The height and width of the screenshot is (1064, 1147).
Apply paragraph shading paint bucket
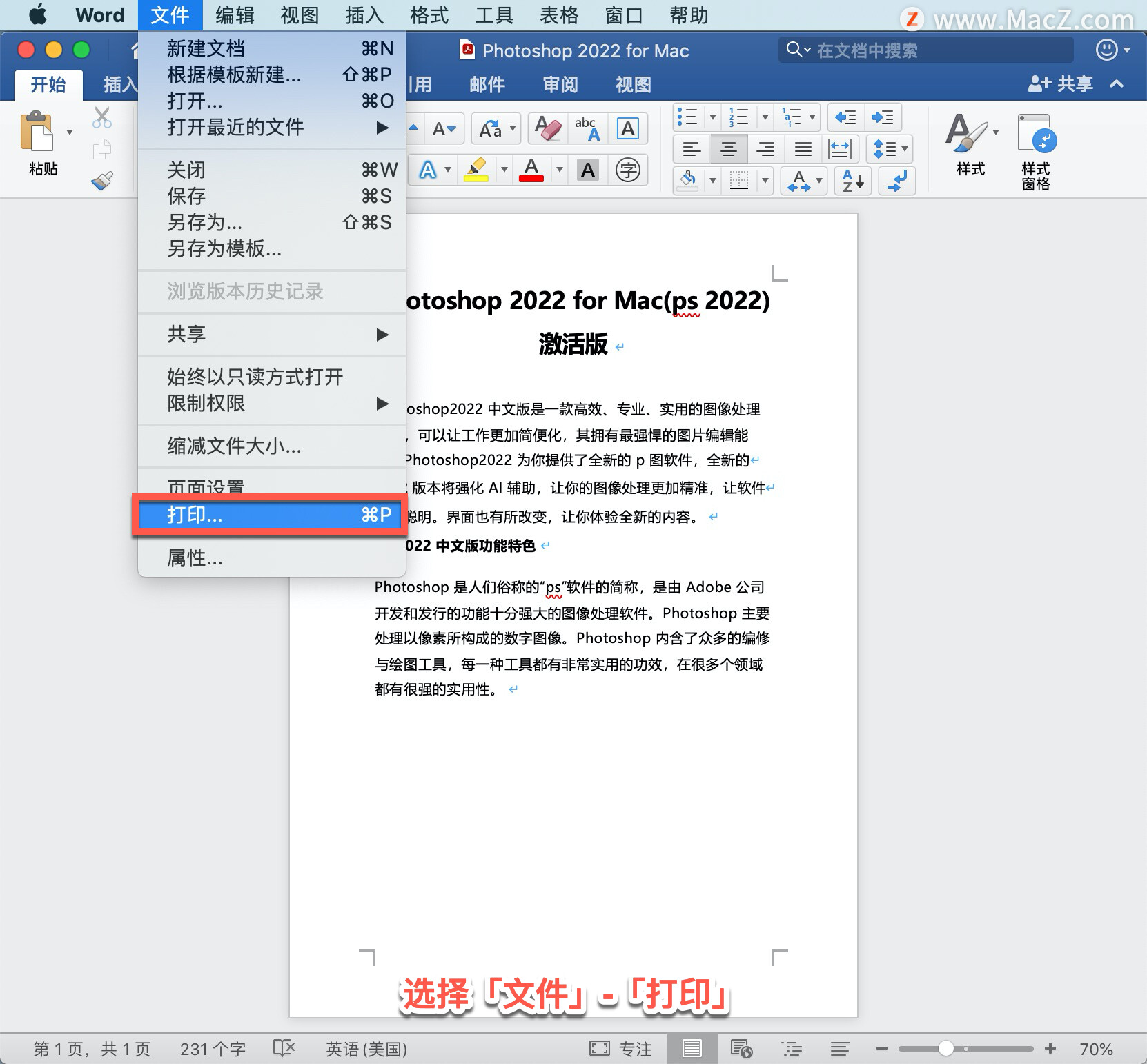point(688,180)
